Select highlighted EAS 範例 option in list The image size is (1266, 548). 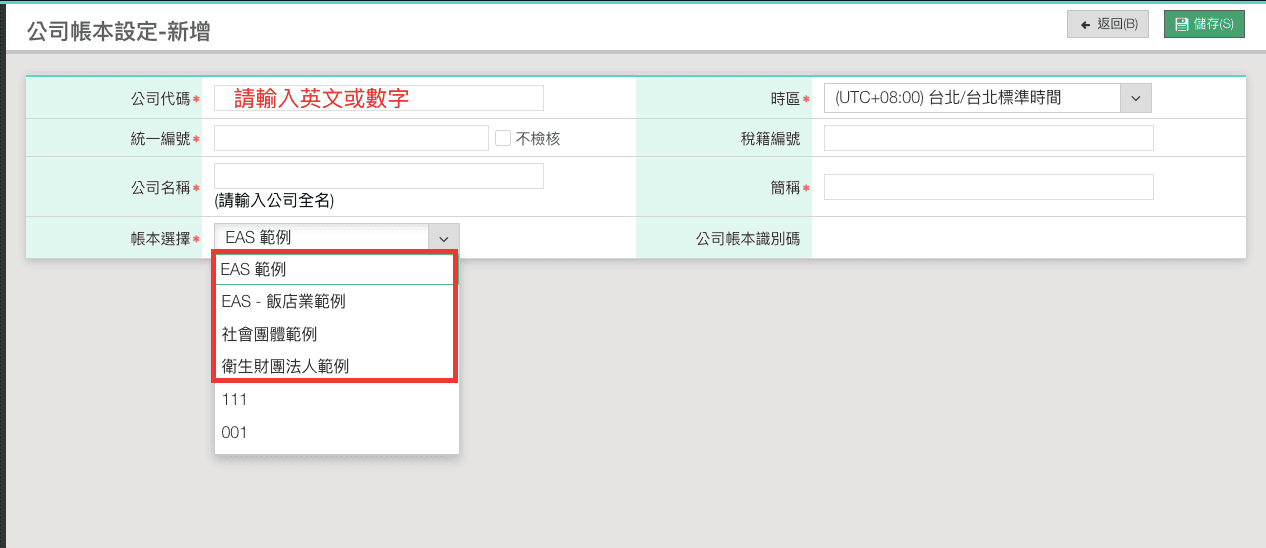335,269
